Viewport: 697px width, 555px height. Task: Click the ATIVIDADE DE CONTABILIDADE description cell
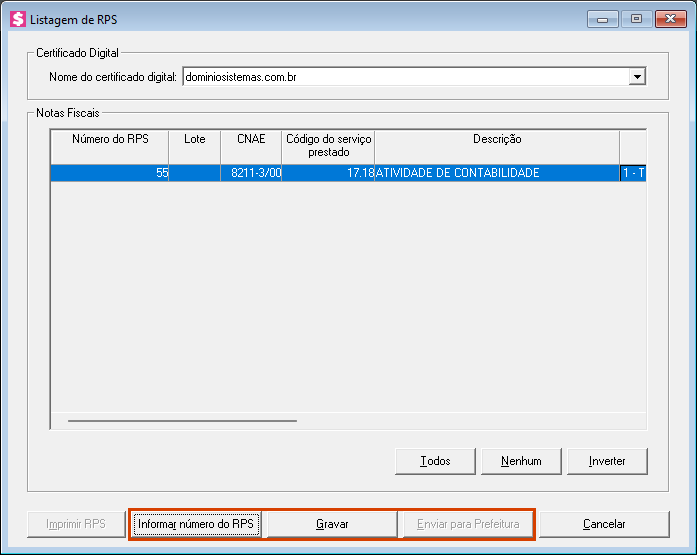coord(496,173)
